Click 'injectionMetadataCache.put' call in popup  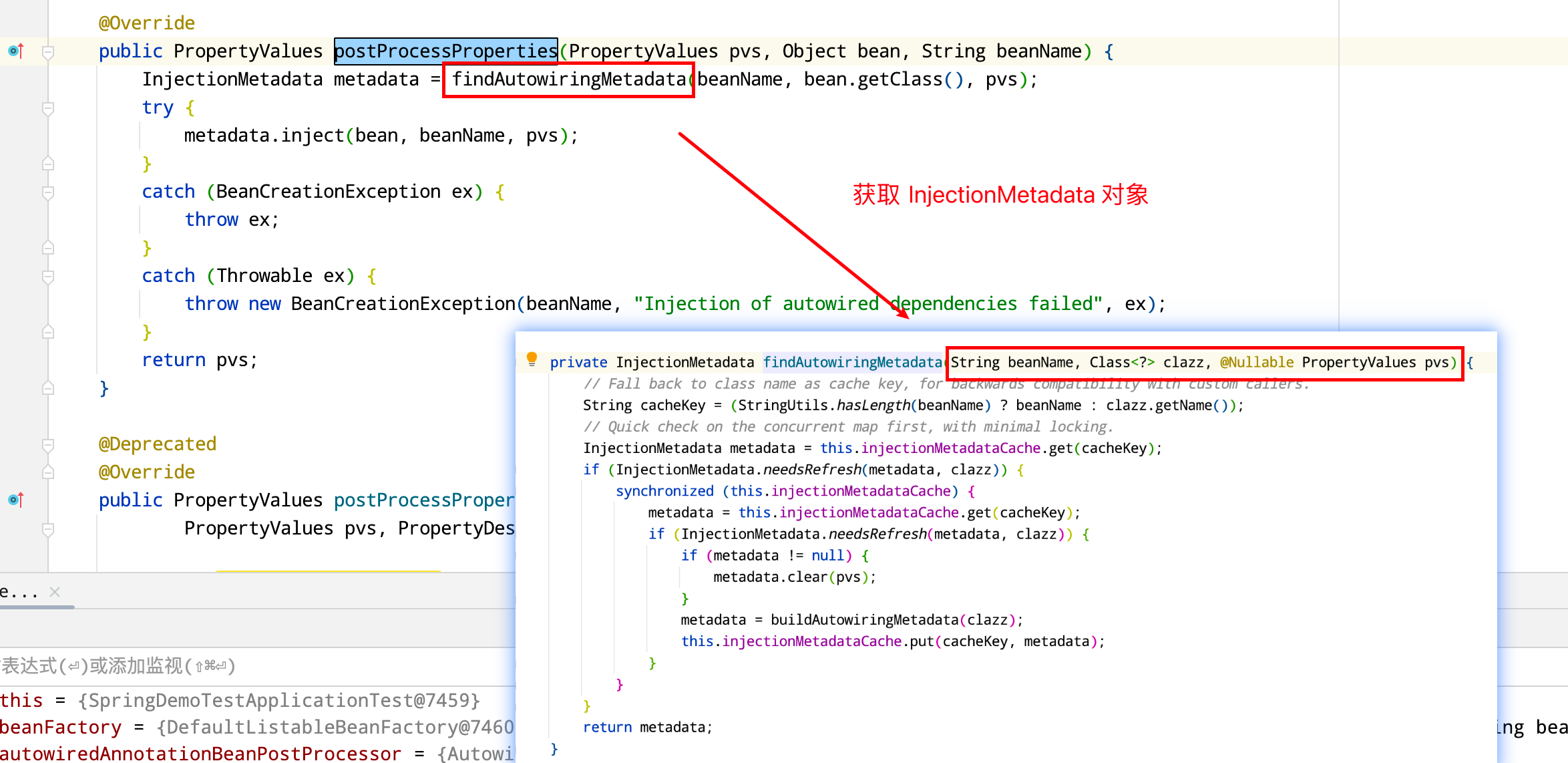(827, 641)
